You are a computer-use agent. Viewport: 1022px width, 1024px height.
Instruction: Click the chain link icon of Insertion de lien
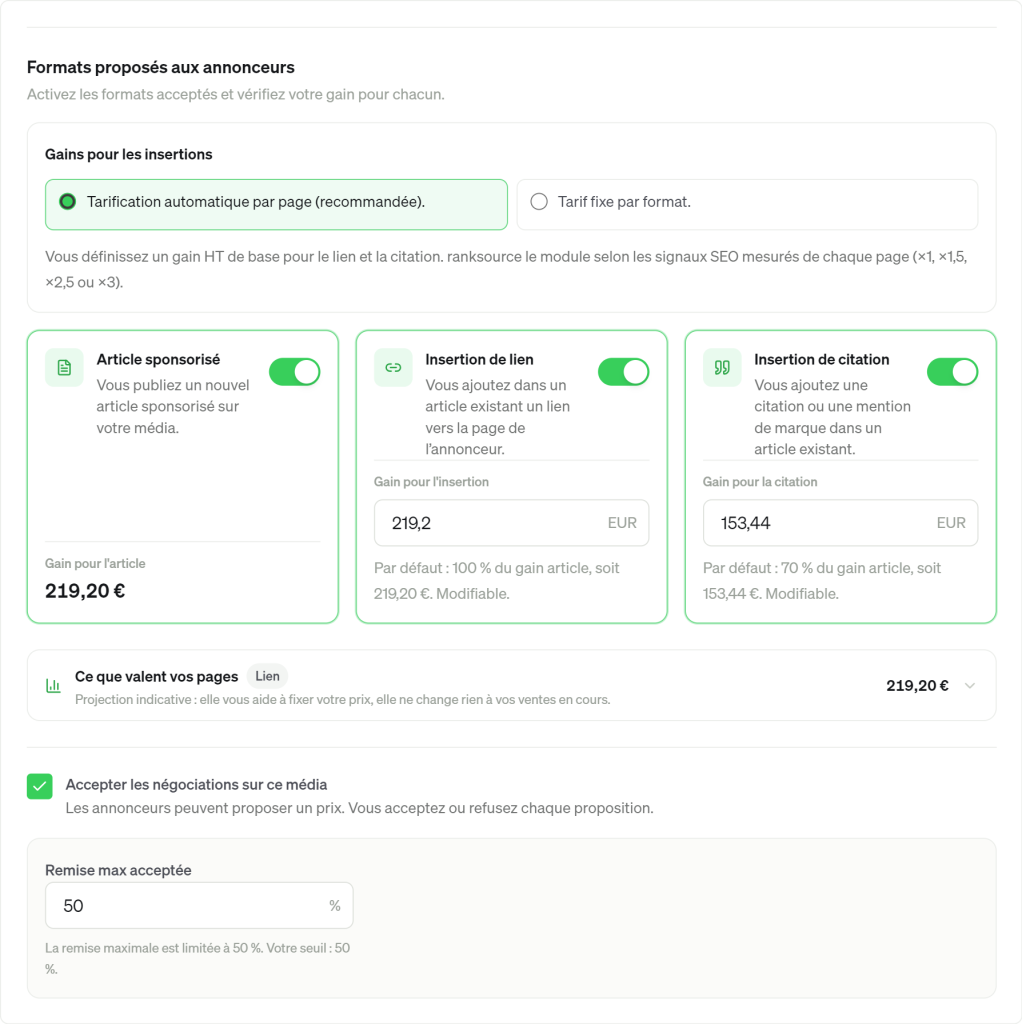coord(393,368)
